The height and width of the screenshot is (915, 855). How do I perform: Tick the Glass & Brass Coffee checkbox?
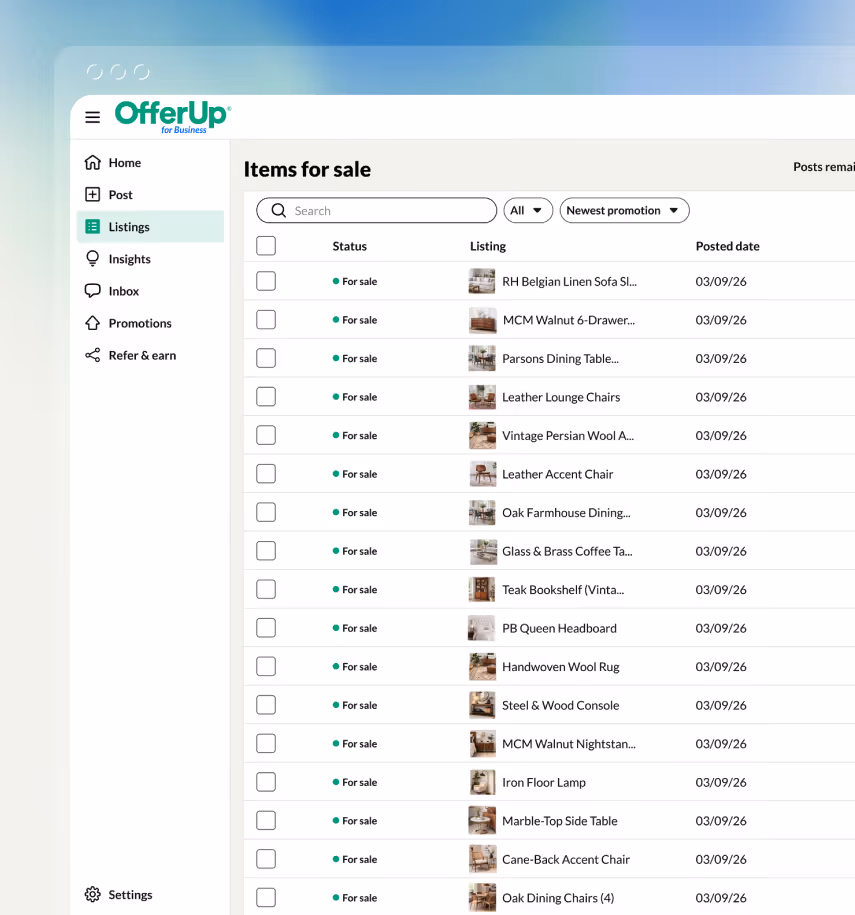(266, 551)
